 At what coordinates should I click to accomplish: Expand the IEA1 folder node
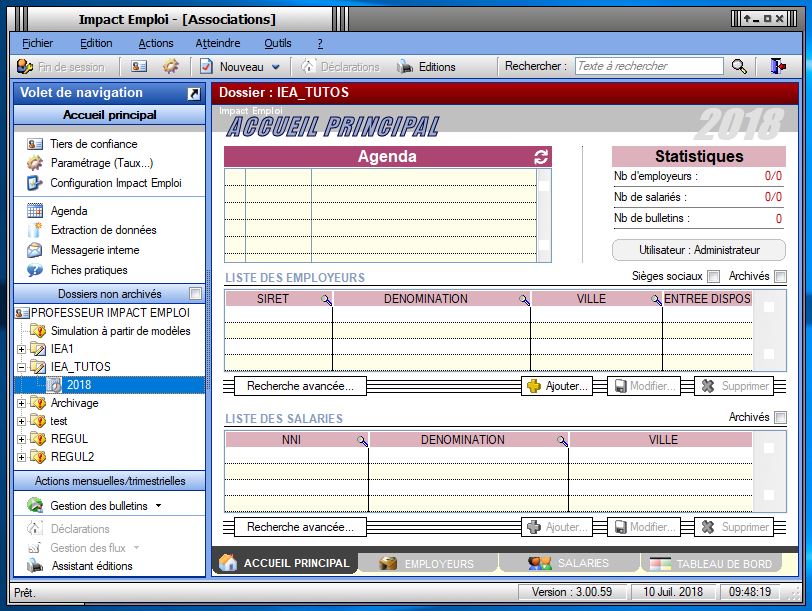[21, 349]
